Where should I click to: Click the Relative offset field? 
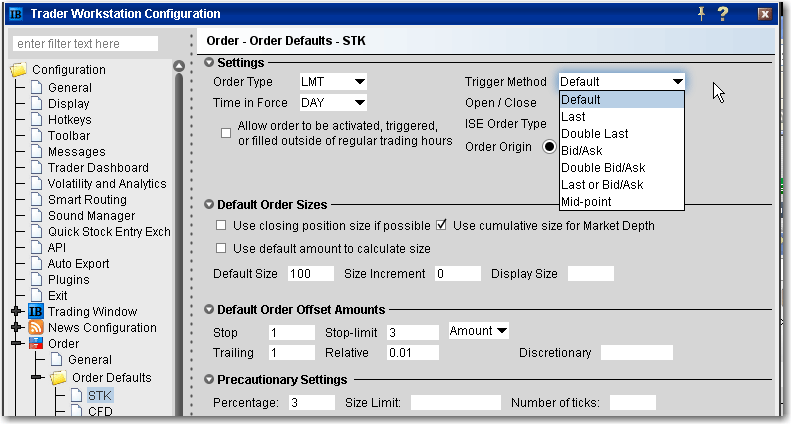click(413, 352)
